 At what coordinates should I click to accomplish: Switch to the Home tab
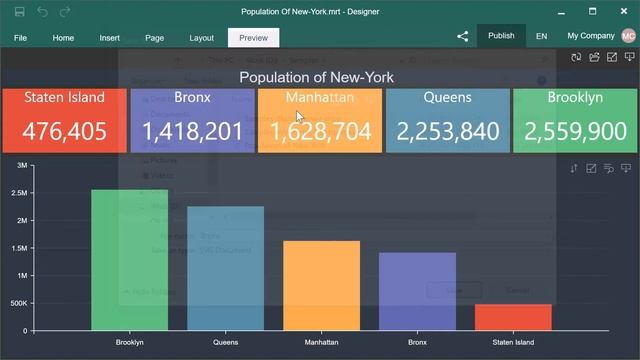(63, 38)
